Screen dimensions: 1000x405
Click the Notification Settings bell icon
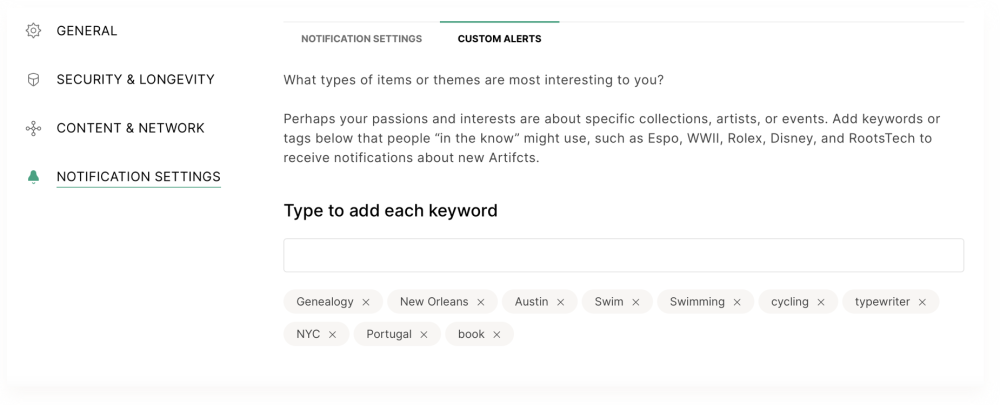coord(33,177)
